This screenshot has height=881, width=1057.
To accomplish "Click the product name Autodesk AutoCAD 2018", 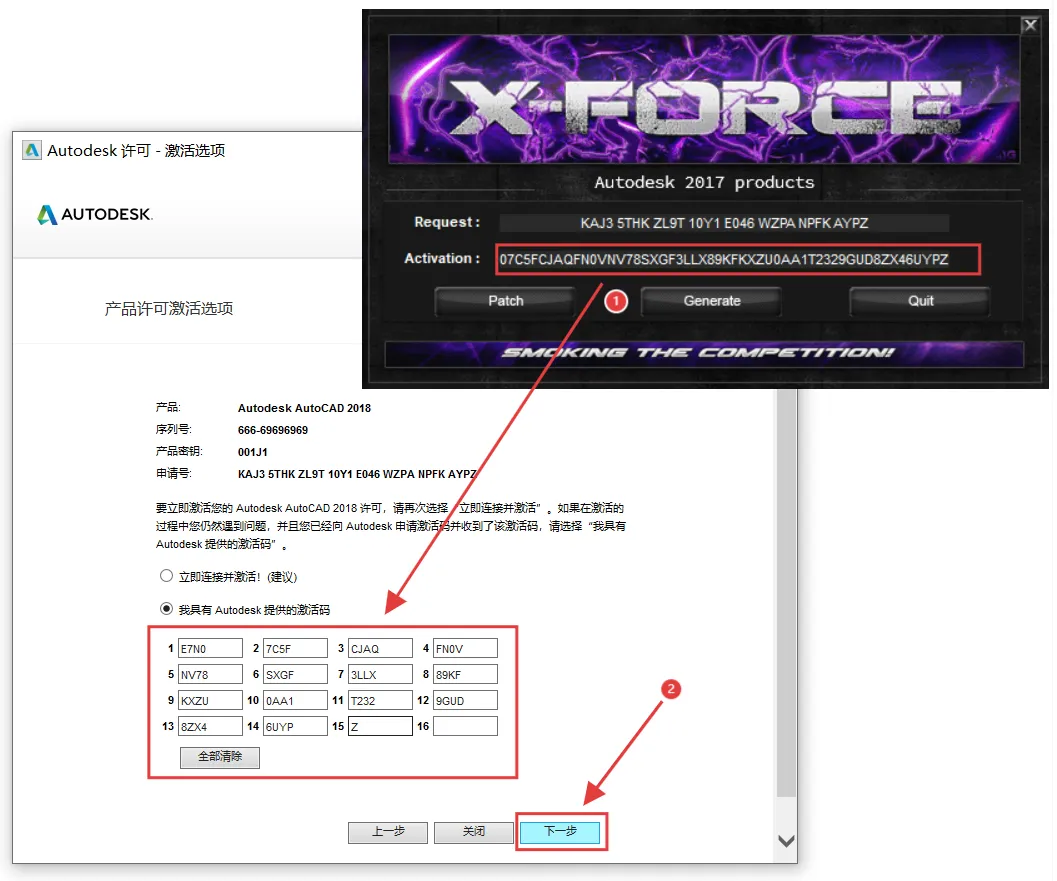I will tap(304, 408).
